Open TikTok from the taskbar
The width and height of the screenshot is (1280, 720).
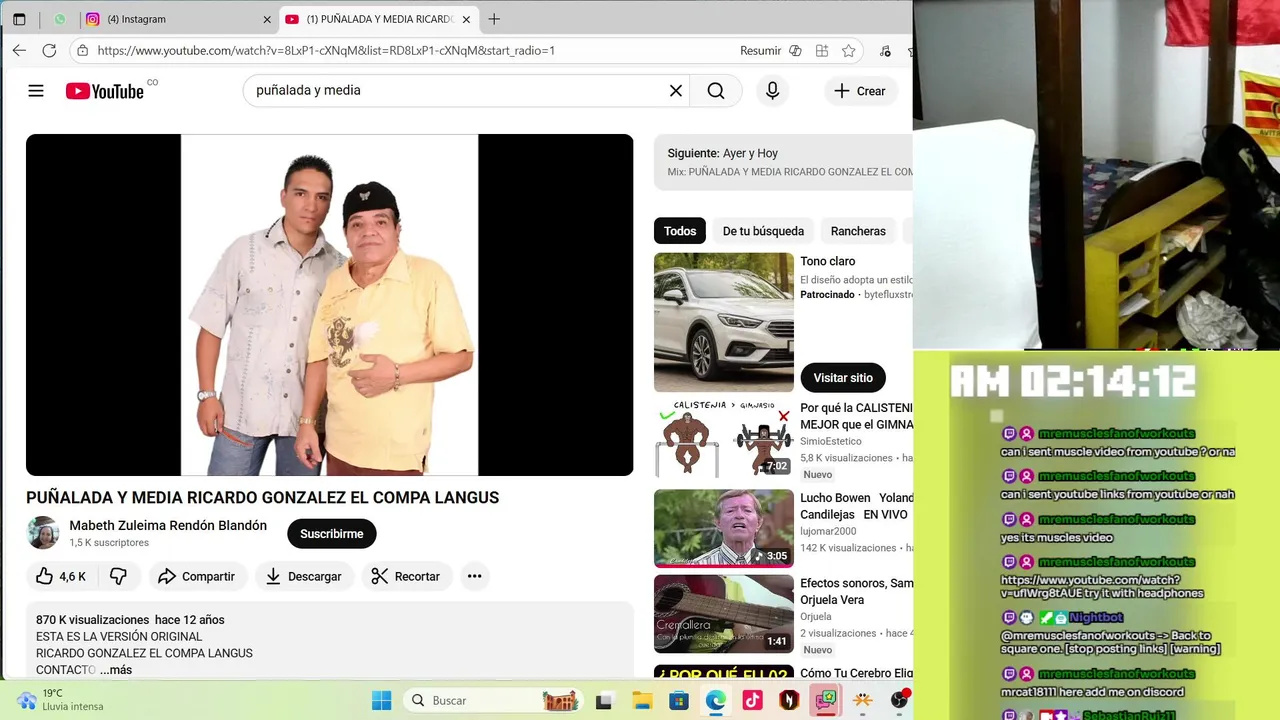pyautogui.click(x=753, y=701)
